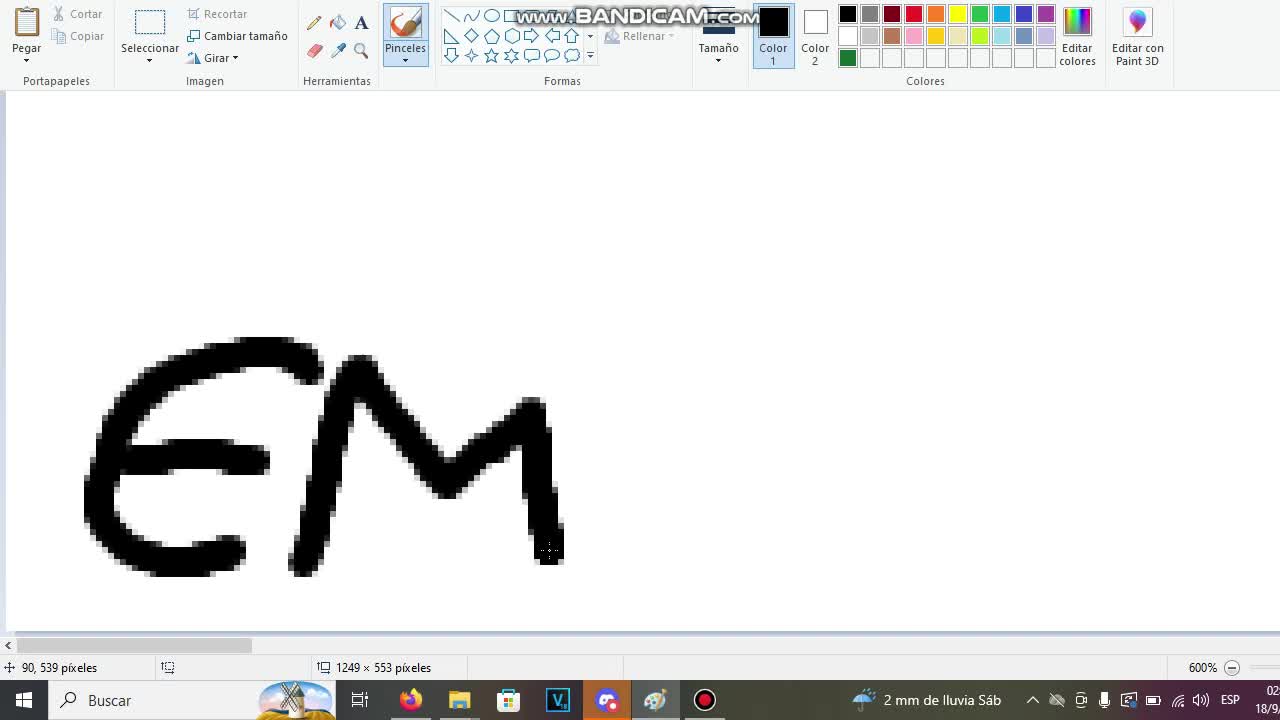This screenshot has height=720, width=1280.
Task: Choose the diamond shape
Action: tap(471, 36)
